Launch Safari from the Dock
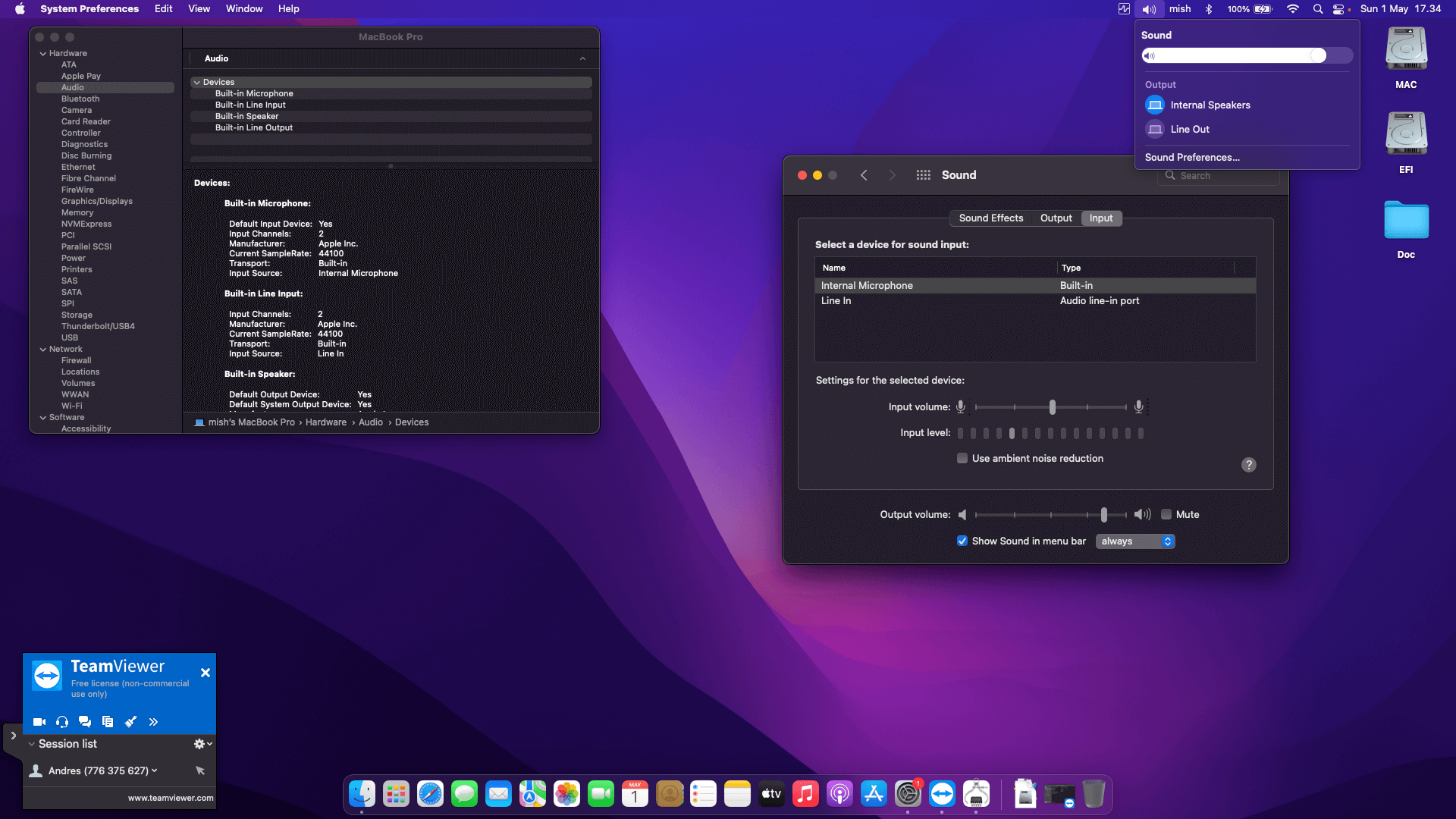The image size is (1456, 819). [x=430, y=794]
